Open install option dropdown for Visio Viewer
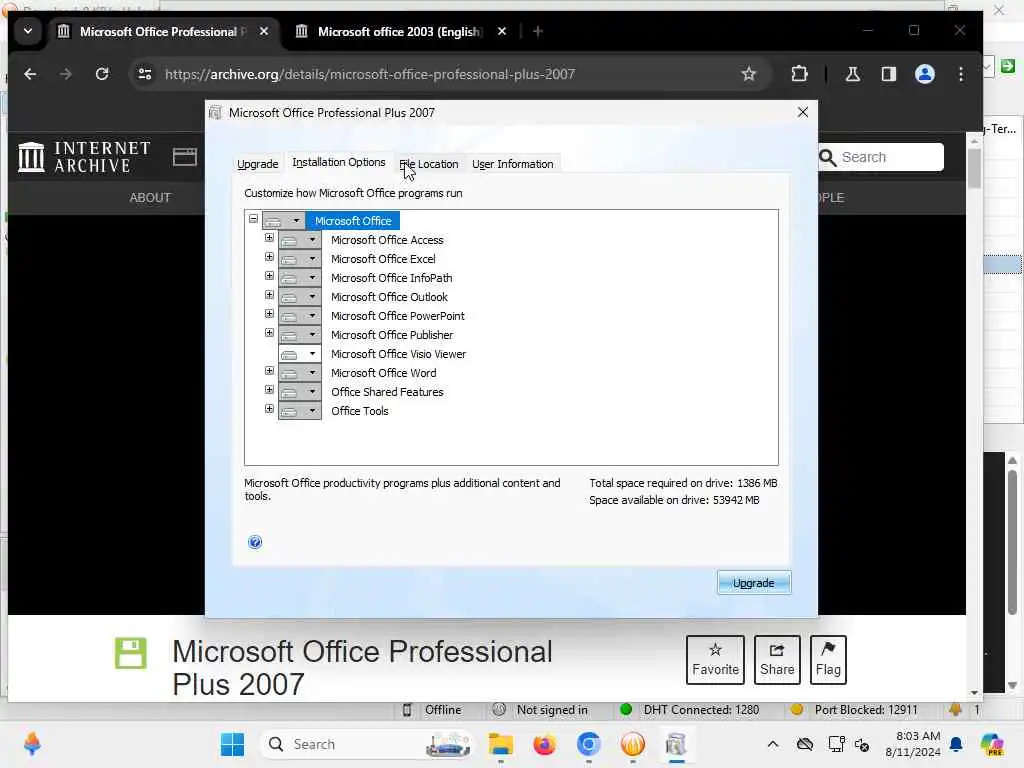Screen dimensions: 1024x768 (300, 354)
